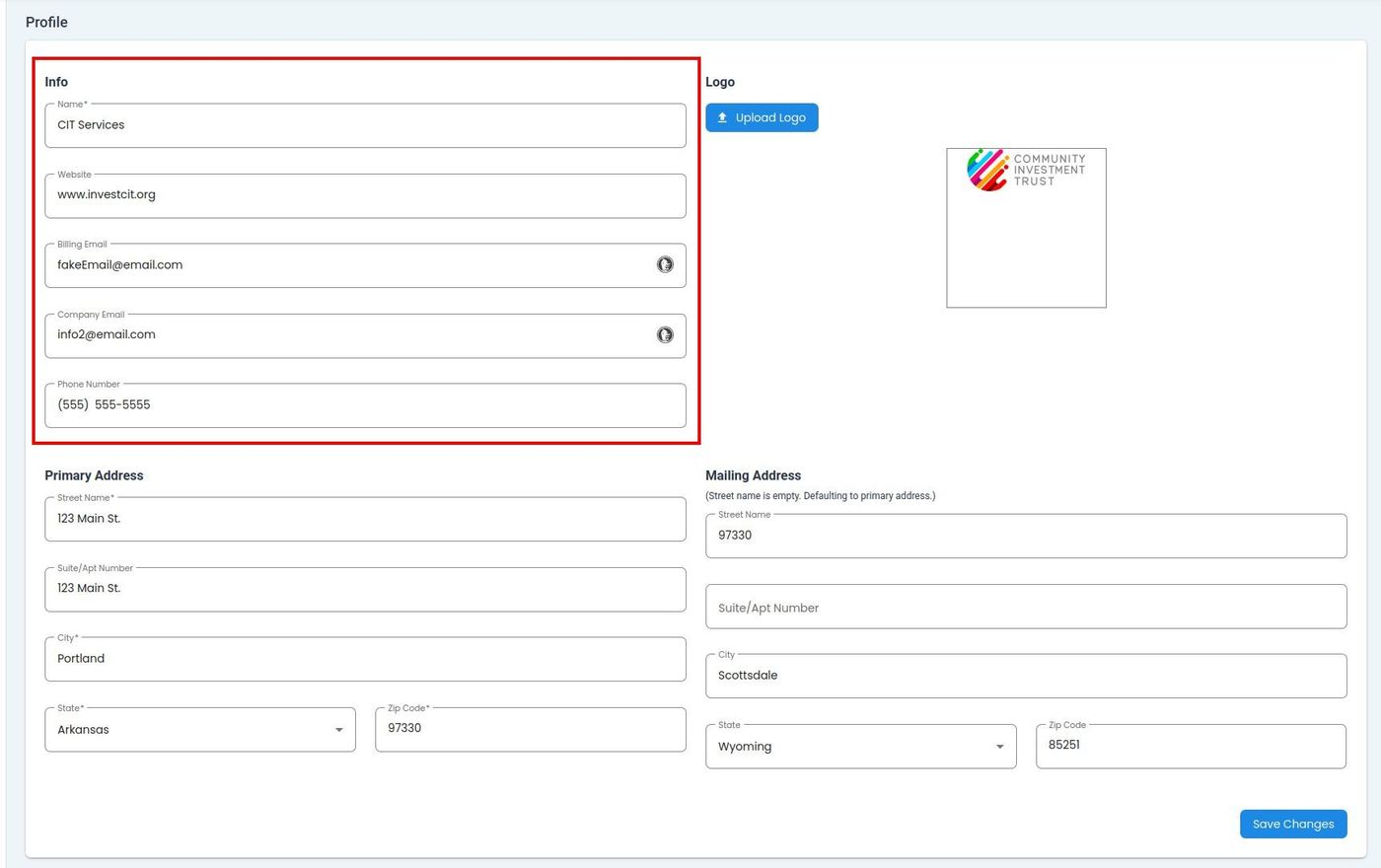Open the Mailing Address State dropdown
The width and height of the screenshot is (1381, 868).
(x=860, y=747)
